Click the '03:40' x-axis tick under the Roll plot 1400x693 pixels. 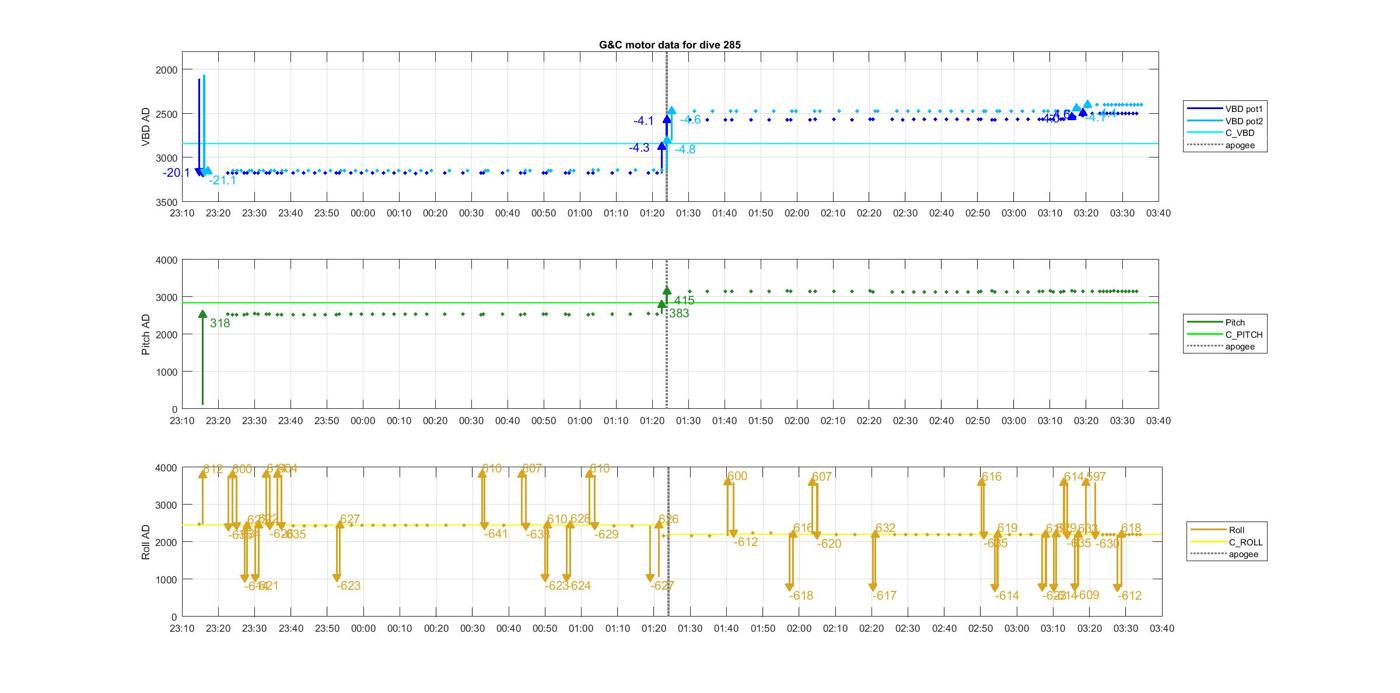coord(1161,629)
